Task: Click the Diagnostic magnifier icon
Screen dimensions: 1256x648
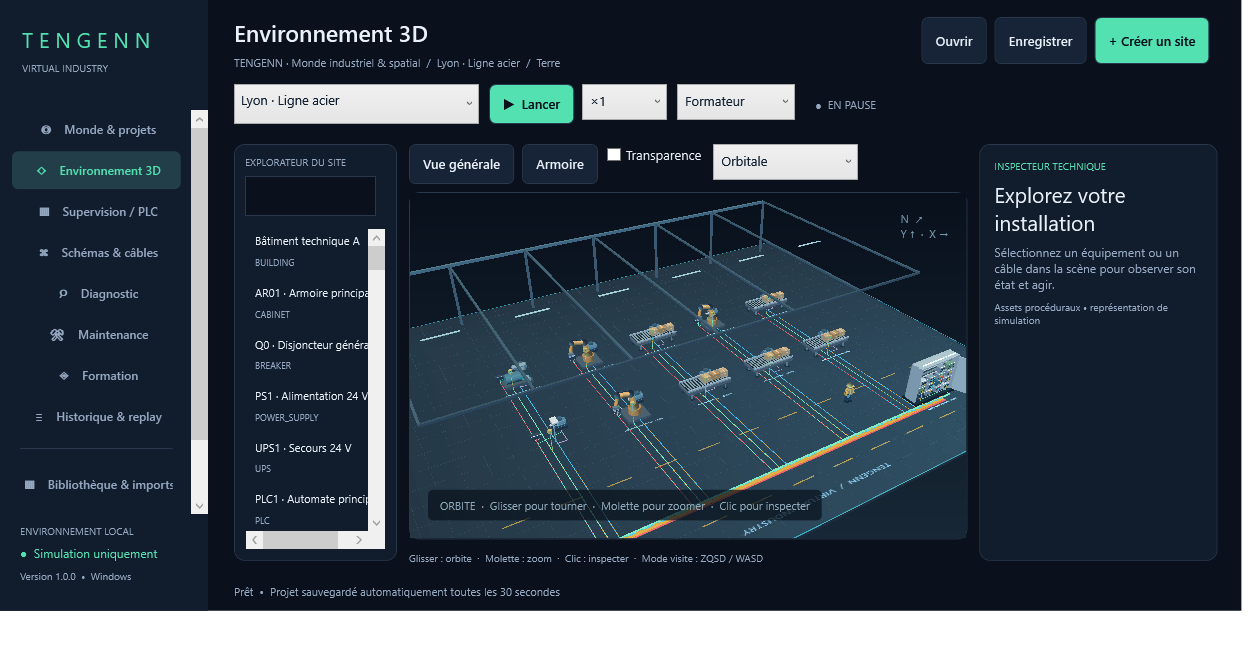Action: 63,294
